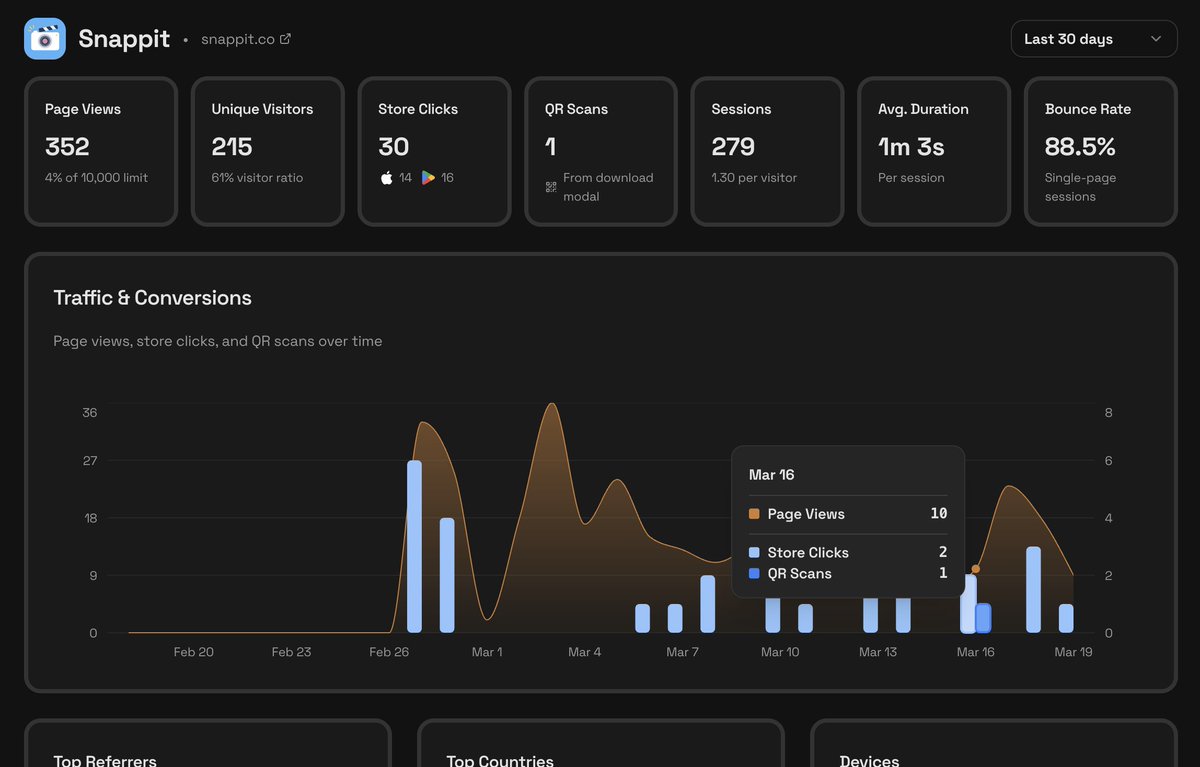Click the Page Views value 352
1200x767 pixels.
(67, 146)
